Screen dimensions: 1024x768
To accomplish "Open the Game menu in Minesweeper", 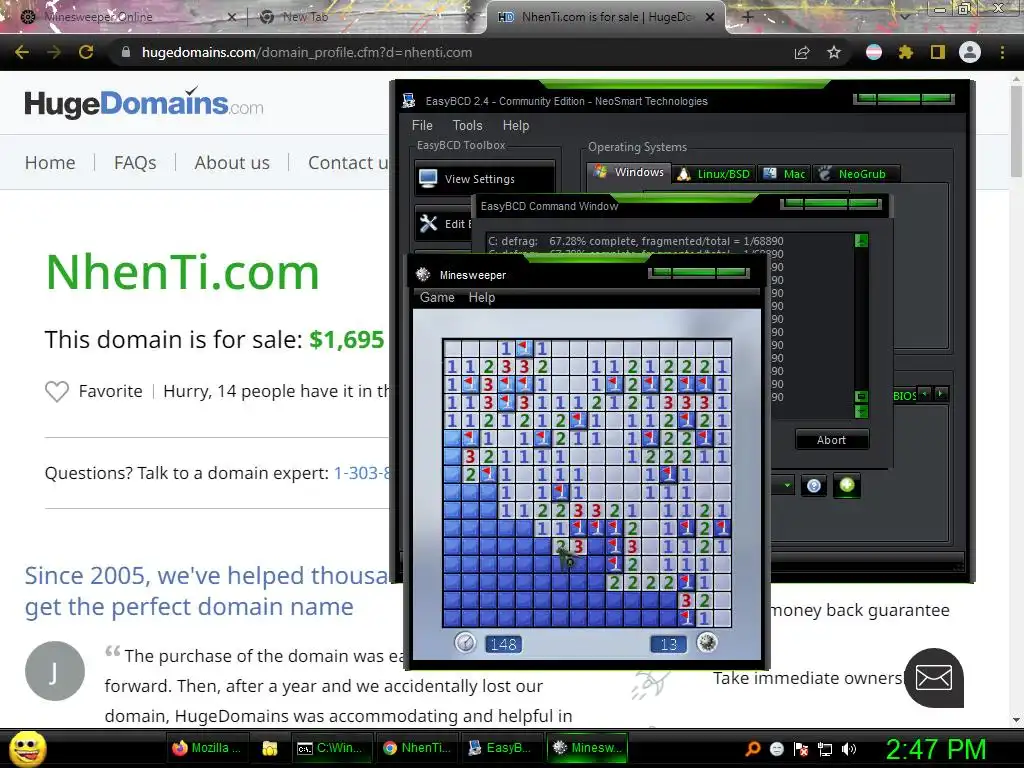I will (x=437, y=298).
